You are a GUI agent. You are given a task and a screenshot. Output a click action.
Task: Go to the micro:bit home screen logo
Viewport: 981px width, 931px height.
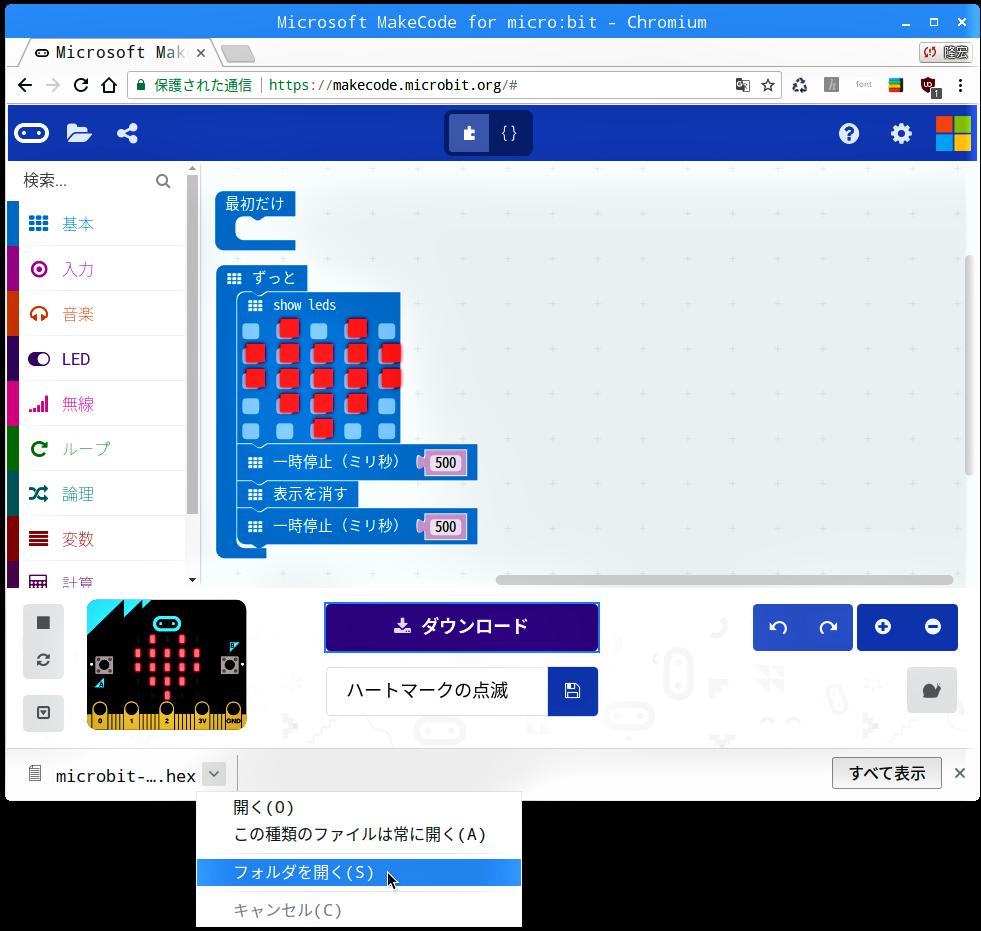point(31,133)
